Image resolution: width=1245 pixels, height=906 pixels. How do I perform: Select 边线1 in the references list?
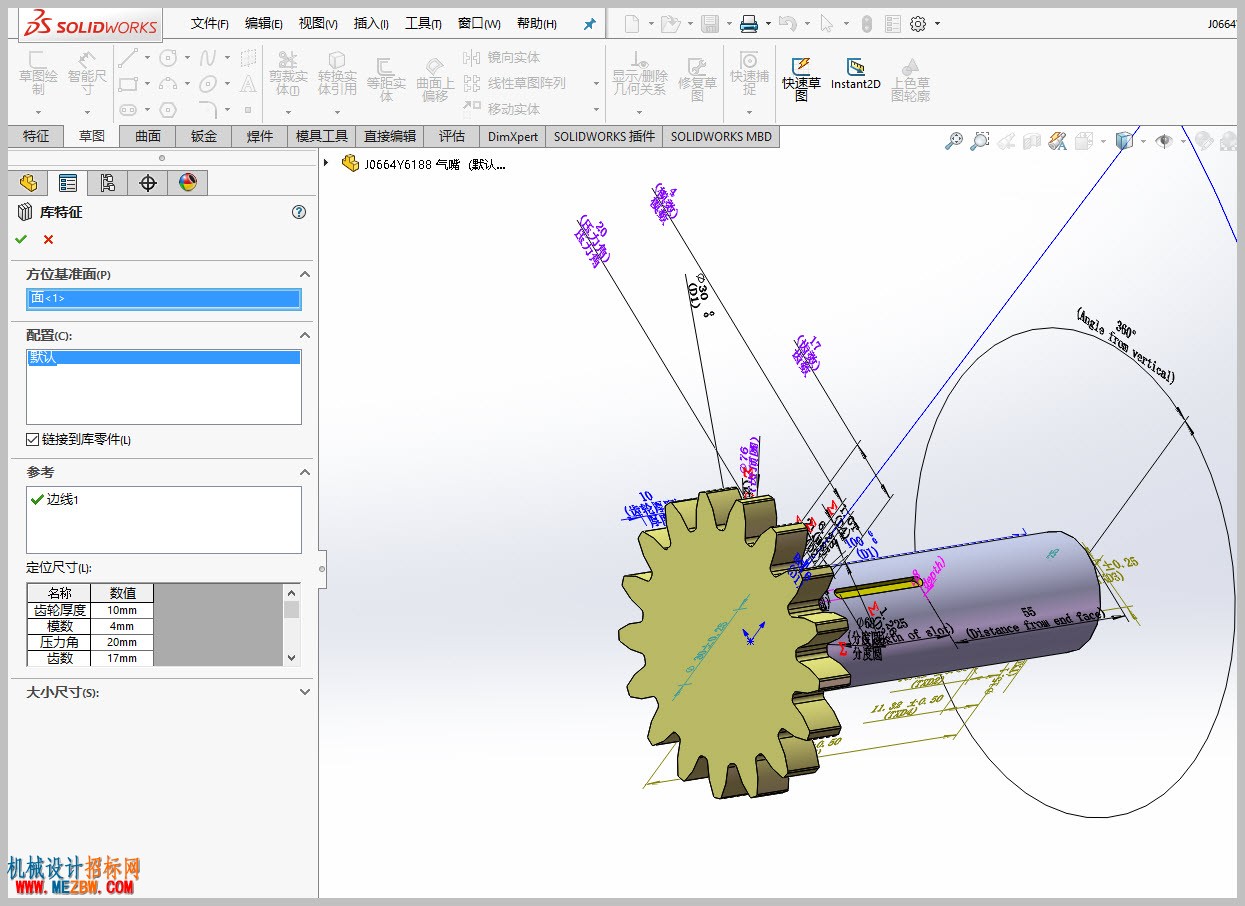(62, 499)
